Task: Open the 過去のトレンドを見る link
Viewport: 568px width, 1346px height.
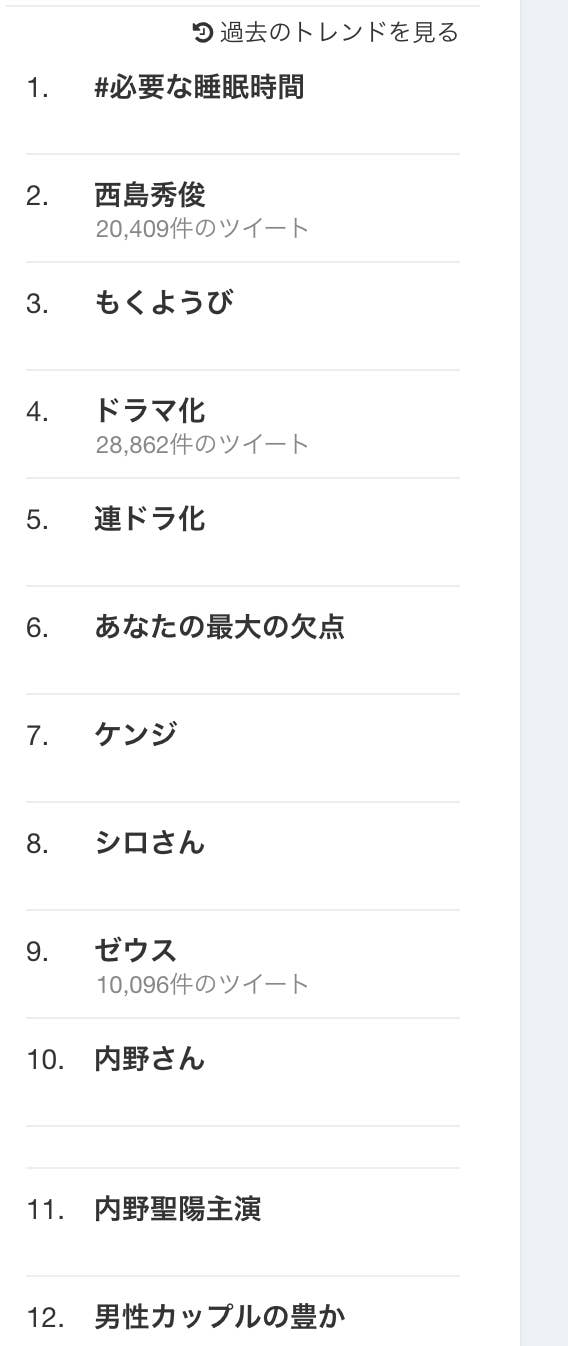Action: [339, 33]
